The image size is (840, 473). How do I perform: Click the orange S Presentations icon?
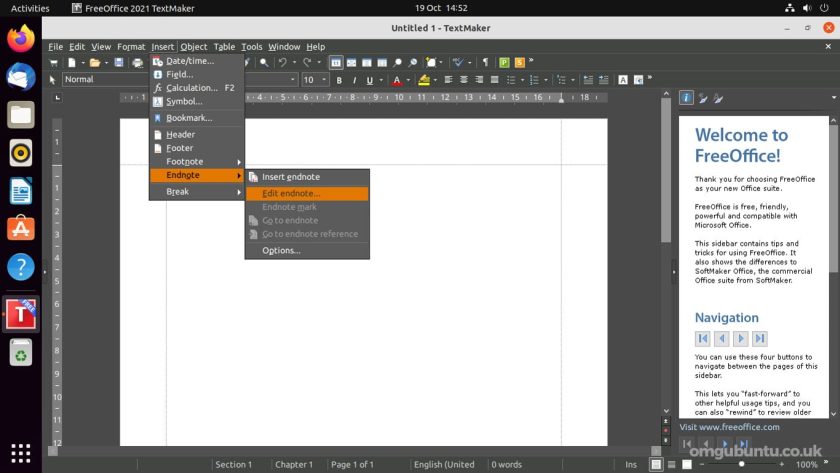(x=520, y=63)
